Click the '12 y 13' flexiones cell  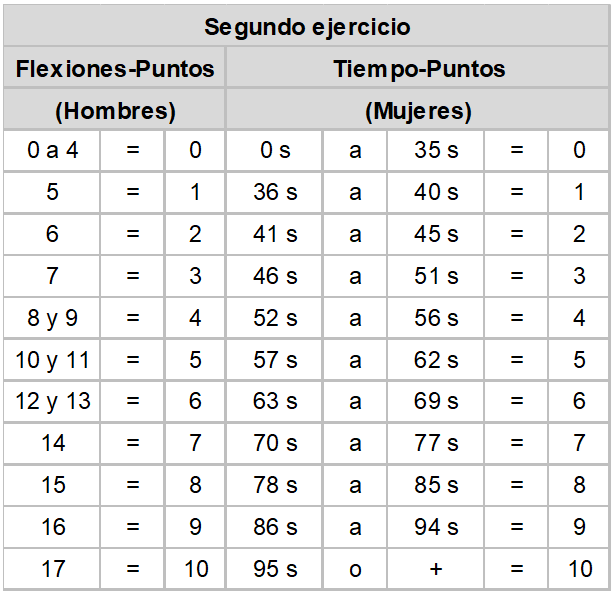pyautogui.click(x=52, y=402)
